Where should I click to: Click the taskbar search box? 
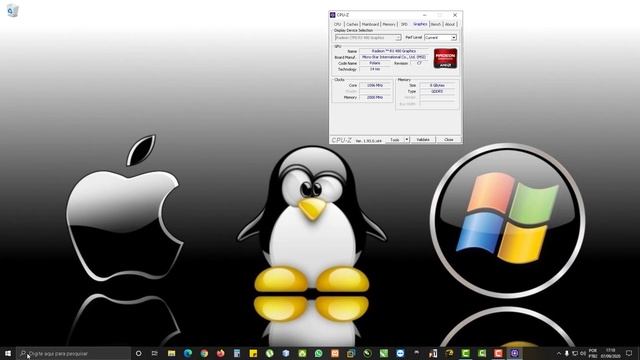73,353
